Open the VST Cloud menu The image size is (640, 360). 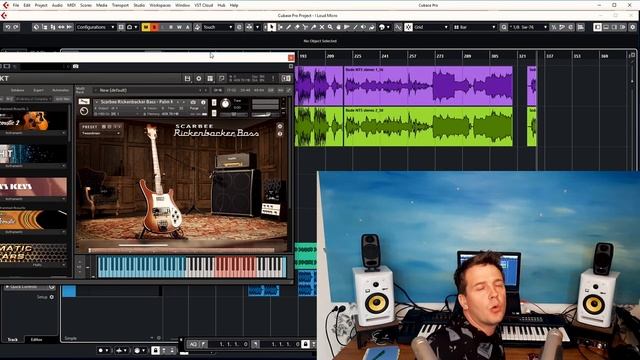pos(203,5)
